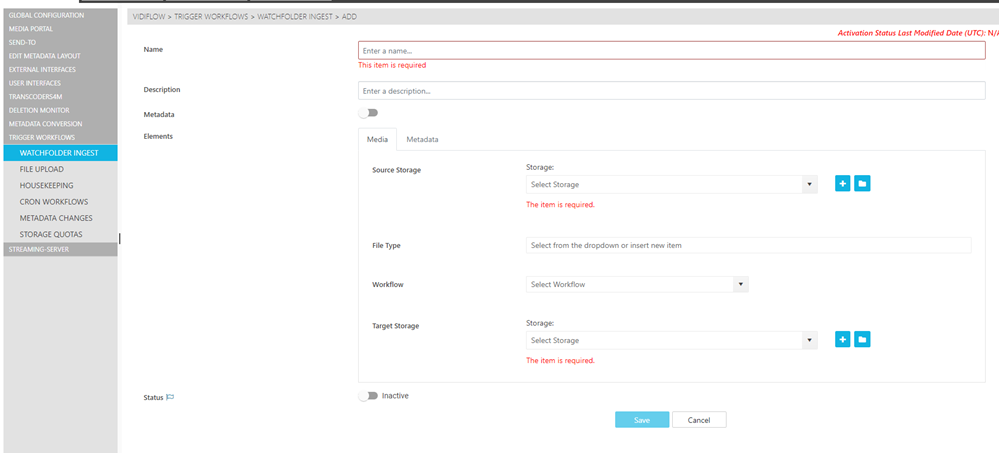999x453 pixels.
Task: Open the Global Configuration menu section
Action: pyautogui.click(x=47, y=16)
